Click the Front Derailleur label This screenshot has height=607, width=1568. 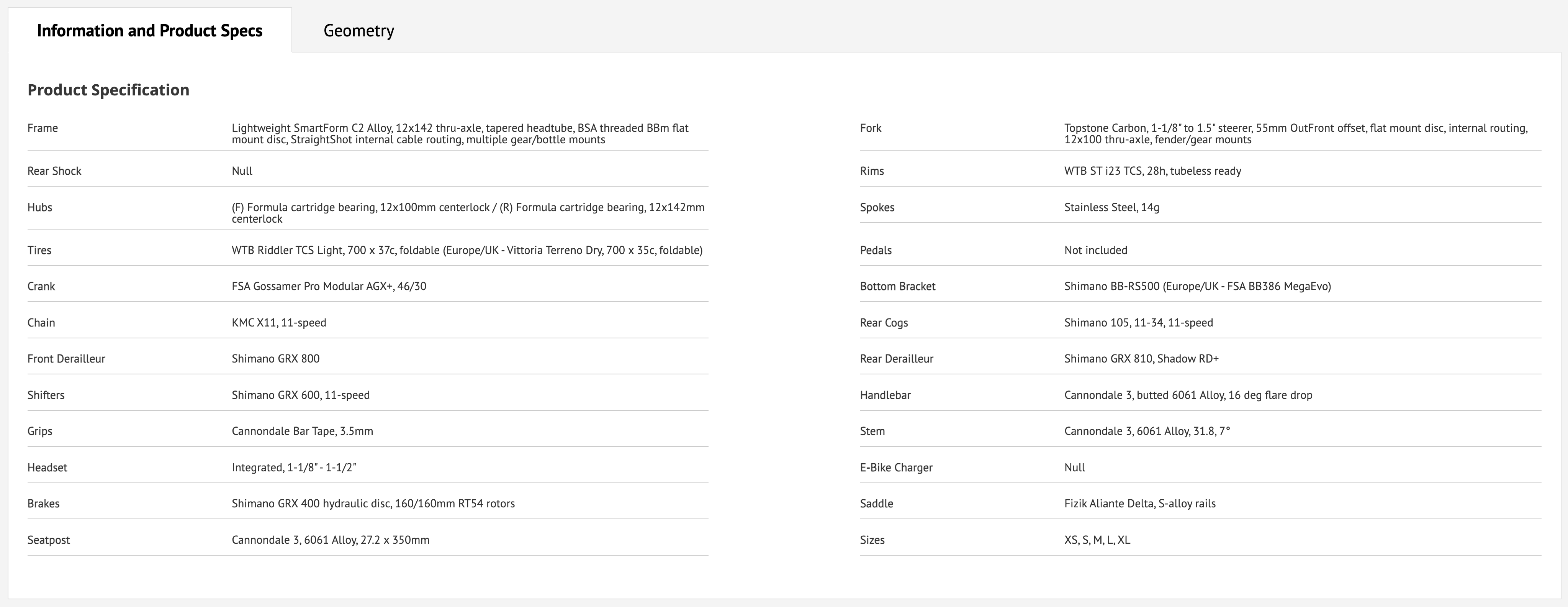[66, 359]
